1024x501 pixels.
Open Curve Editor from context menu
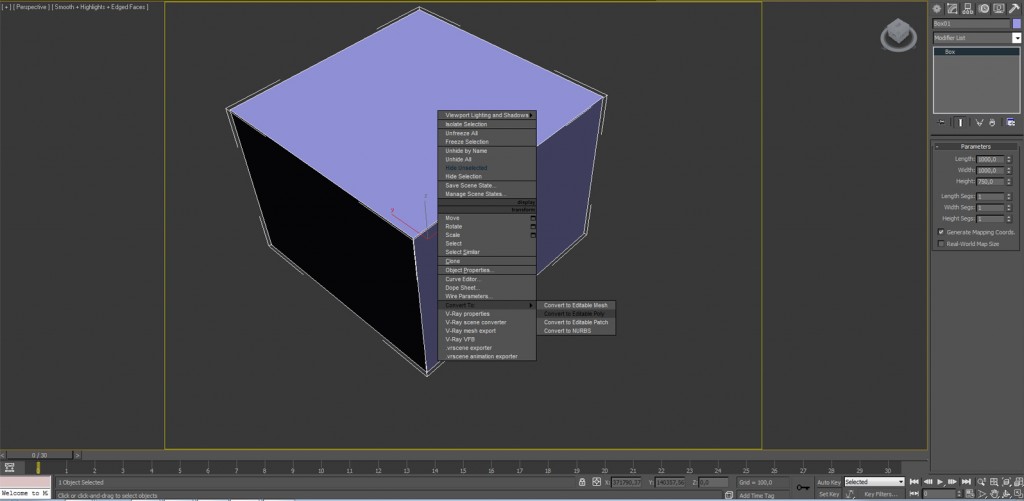pos(487,279)
